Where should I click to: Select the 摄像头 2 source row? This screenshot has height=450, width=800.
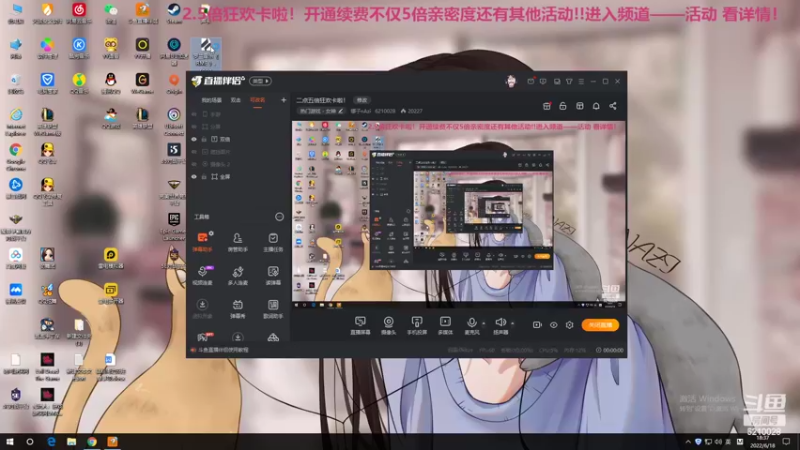[x=238, y=164]
